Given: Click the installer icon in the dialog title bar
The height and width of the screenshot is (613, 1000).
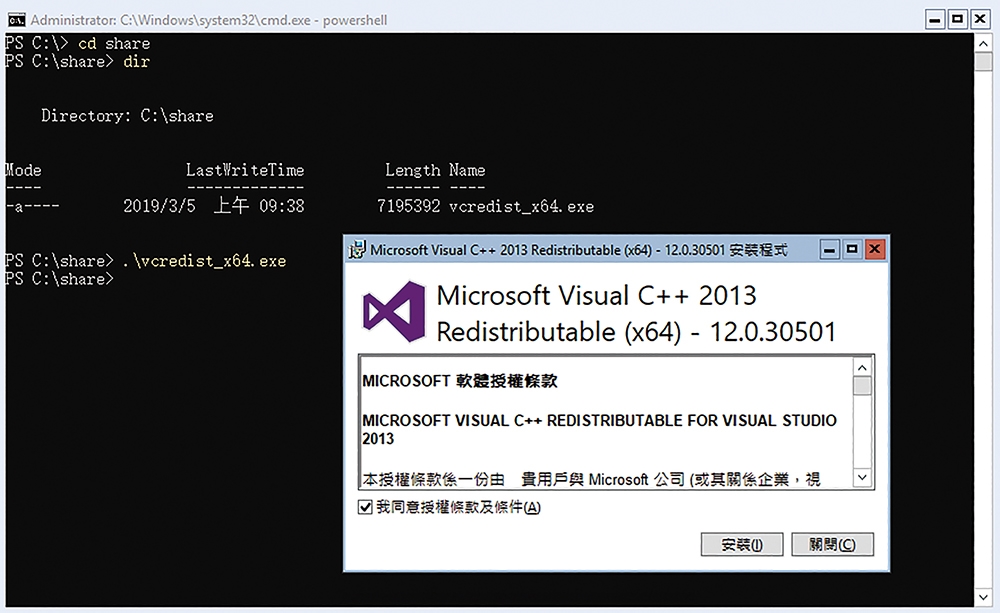Looking at the screenshot, I should tap(357, 249).
